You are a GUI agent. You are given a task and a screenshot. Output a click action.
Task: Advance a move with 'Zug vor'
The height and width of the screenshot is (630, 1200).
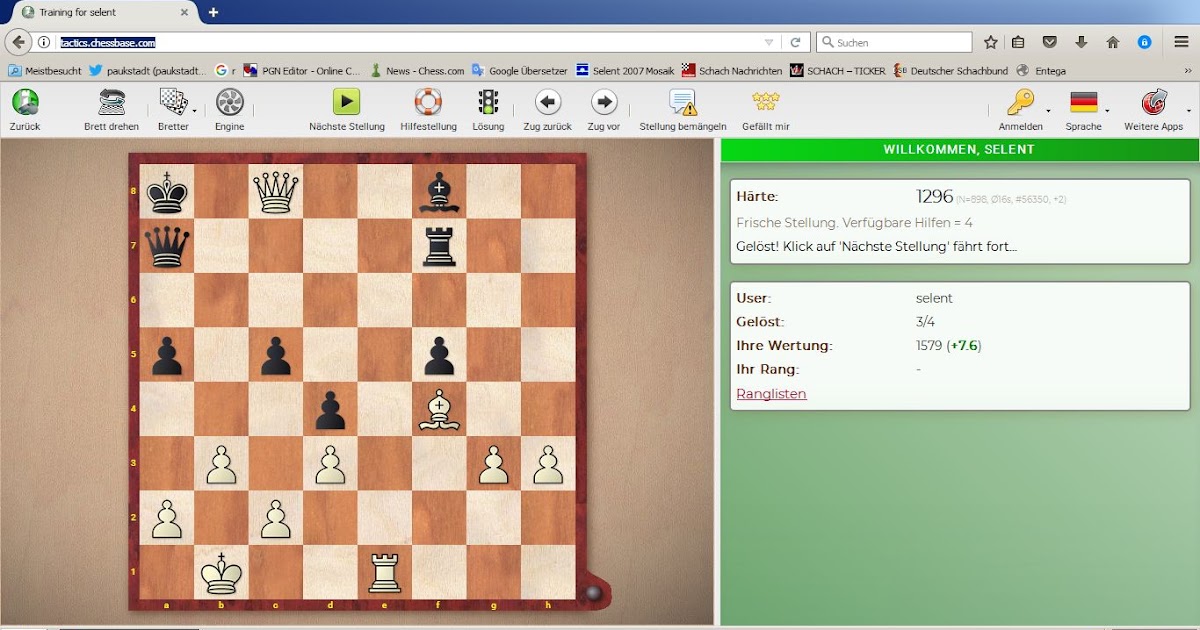click(604, 104)
